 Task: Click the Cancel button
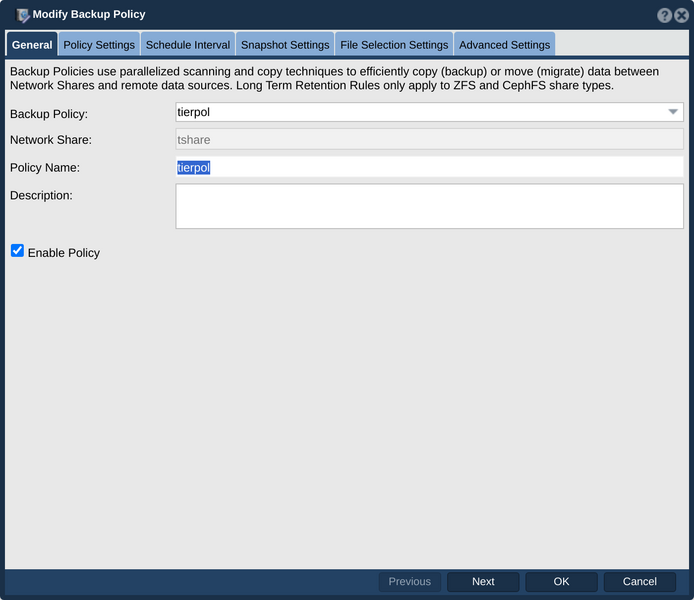pos(640,581)
